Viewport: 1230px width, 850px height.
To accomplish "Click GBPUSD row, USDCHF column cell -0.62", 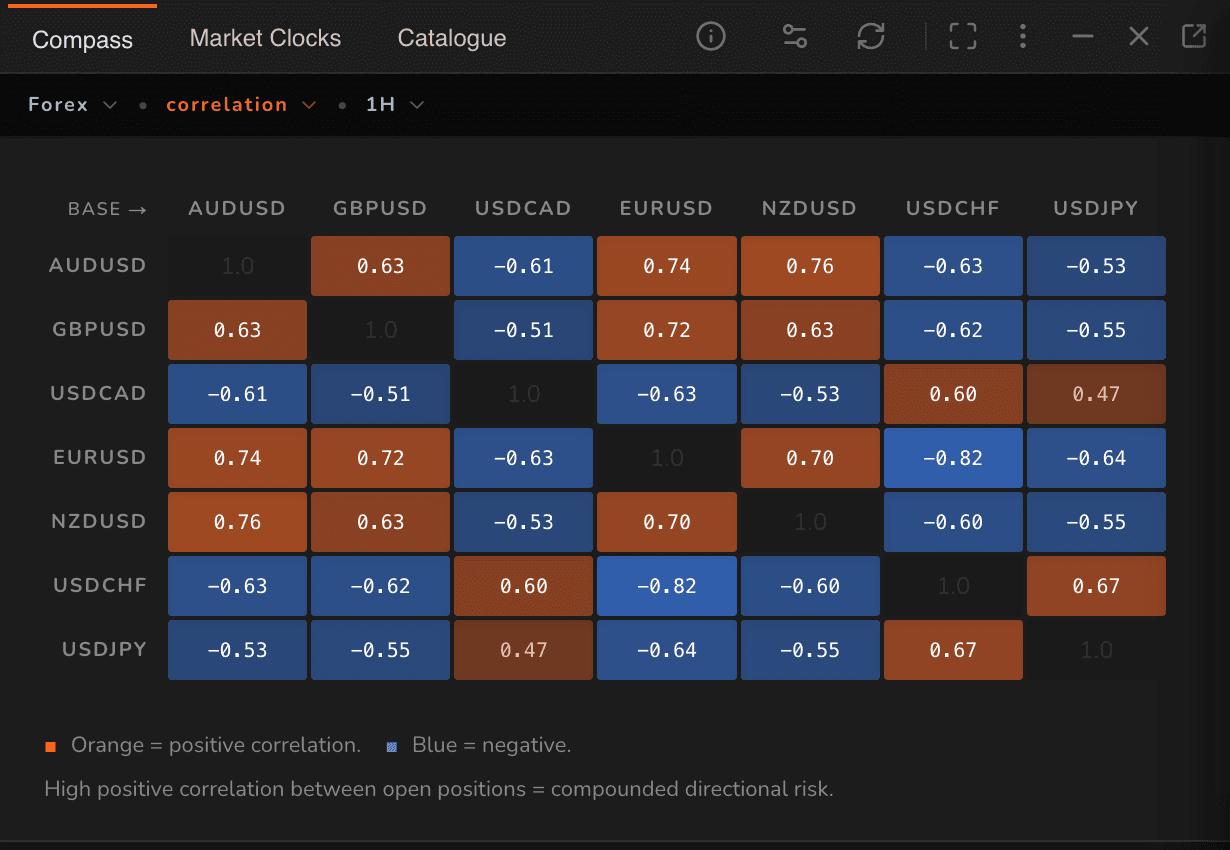I will pos(953,330).
